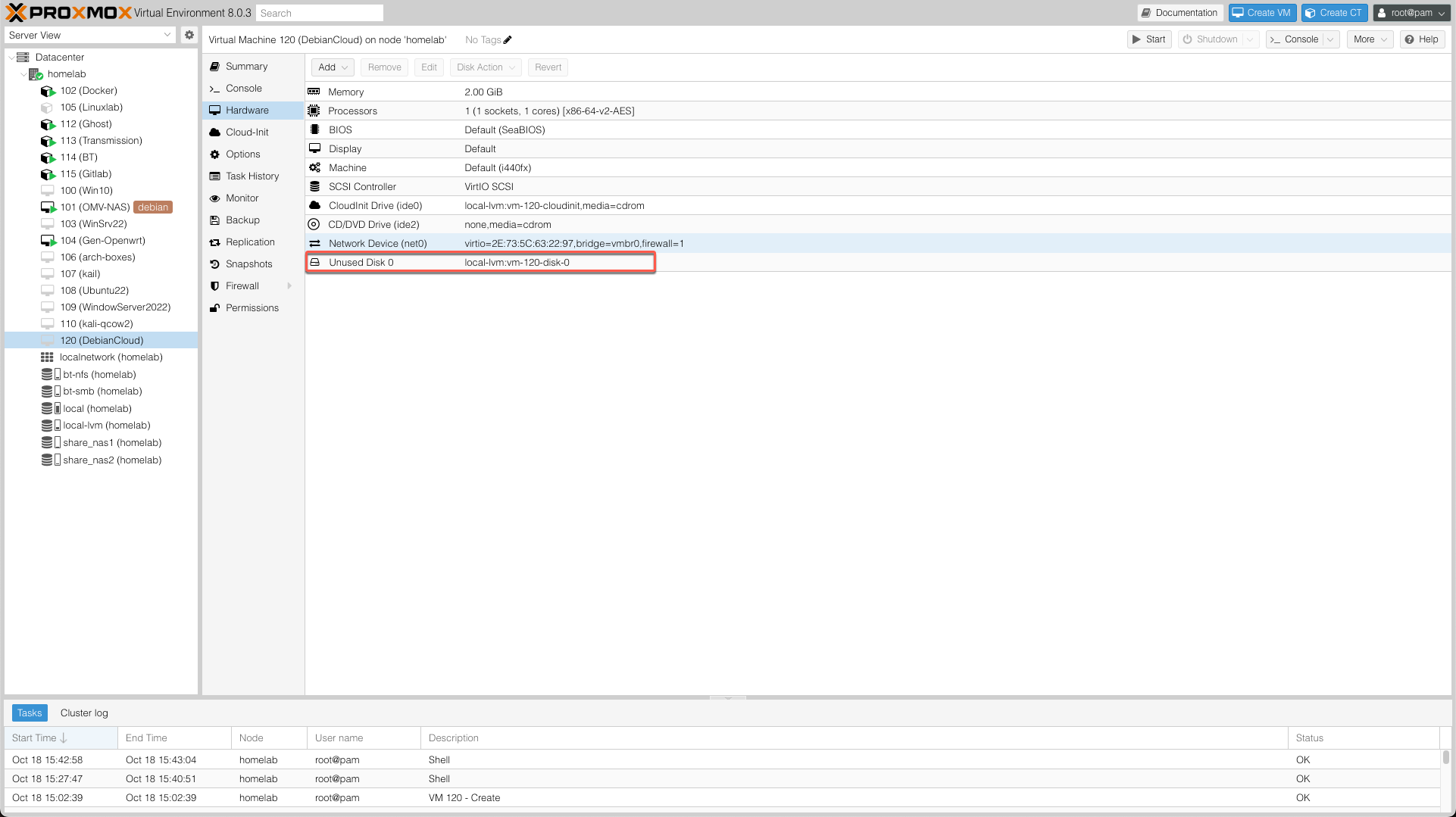Screen dimensions: 1456x817
Task: Open the Shutdown options arrow
Action: tap(1250, 39)
